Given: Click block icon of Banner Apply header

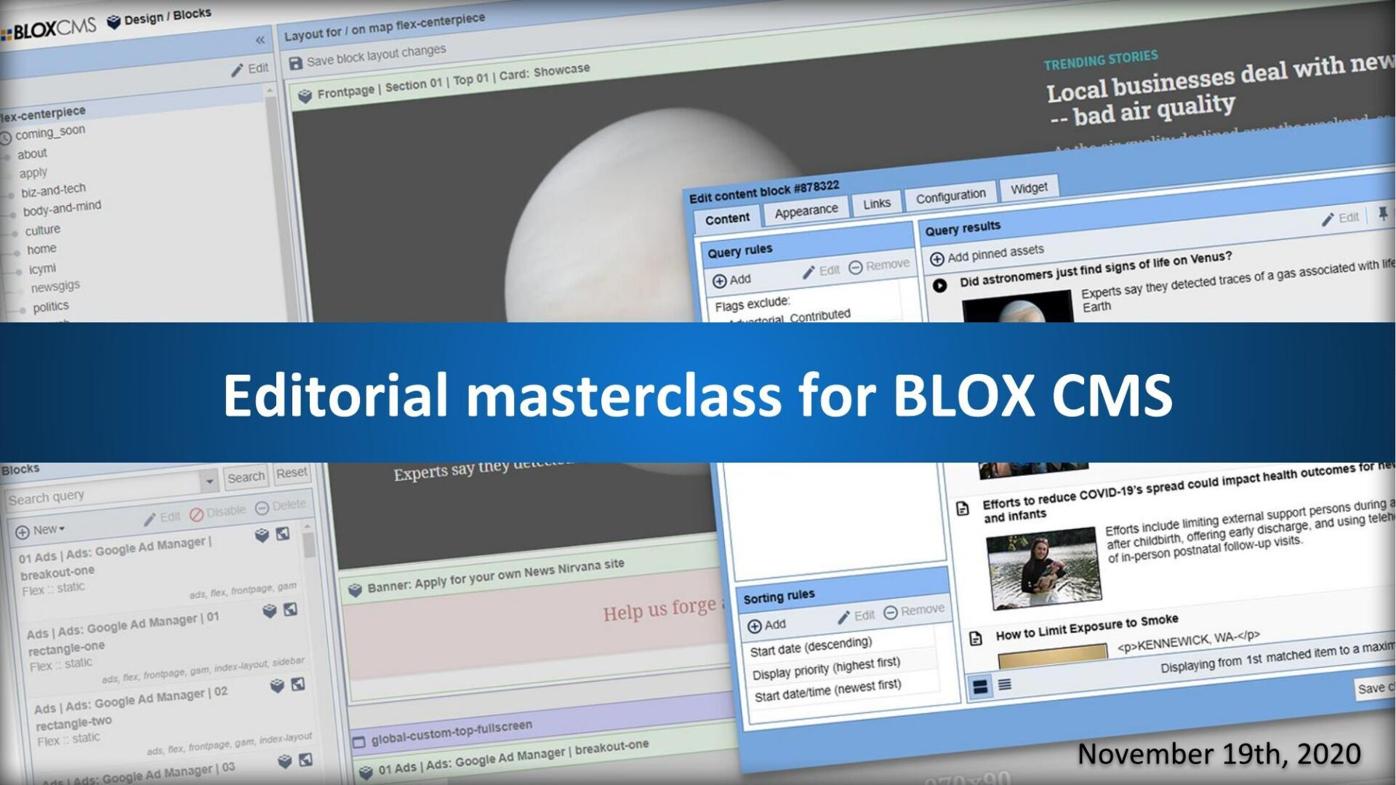Looking at the screenshot, I should tap(354, 591).
